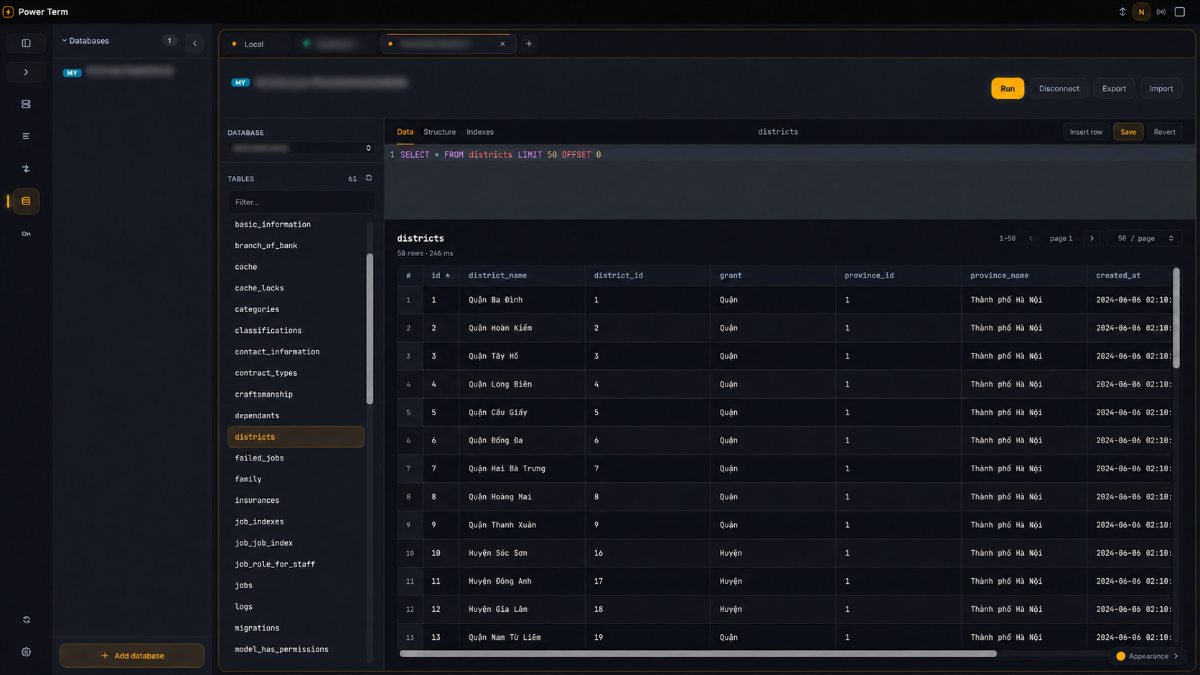
Task: Switch to the Data tab
Action: tap(405, 132)
